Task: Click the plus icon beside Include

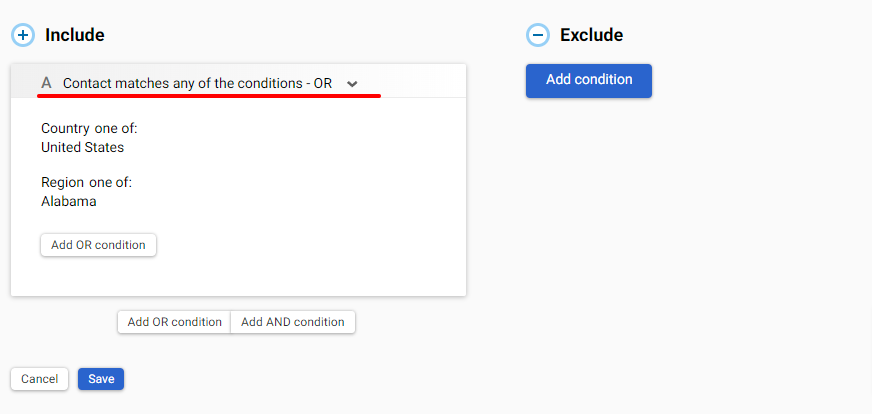Action: pyautogui.click(x=22, y=35)
